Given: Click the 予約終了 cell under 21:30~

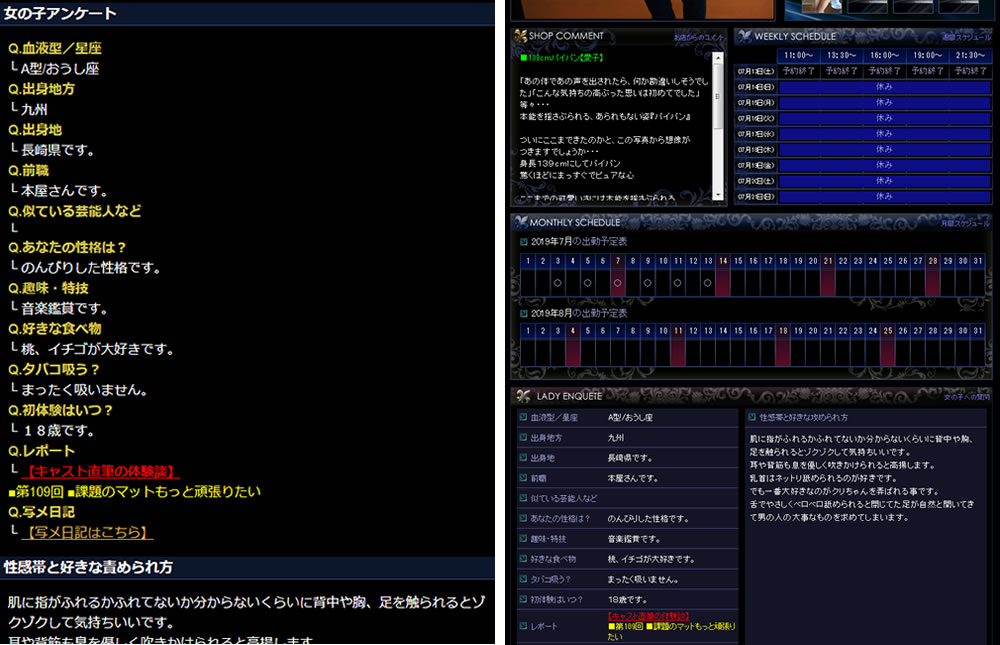Looking at the screenshot, I should 970,71.
